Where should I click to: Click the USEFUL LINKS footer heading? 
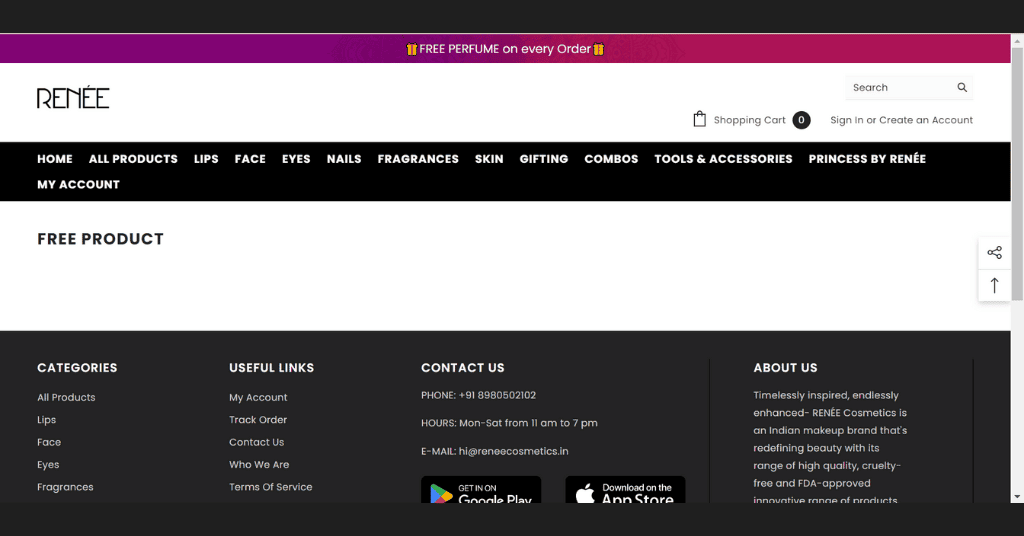272,368
